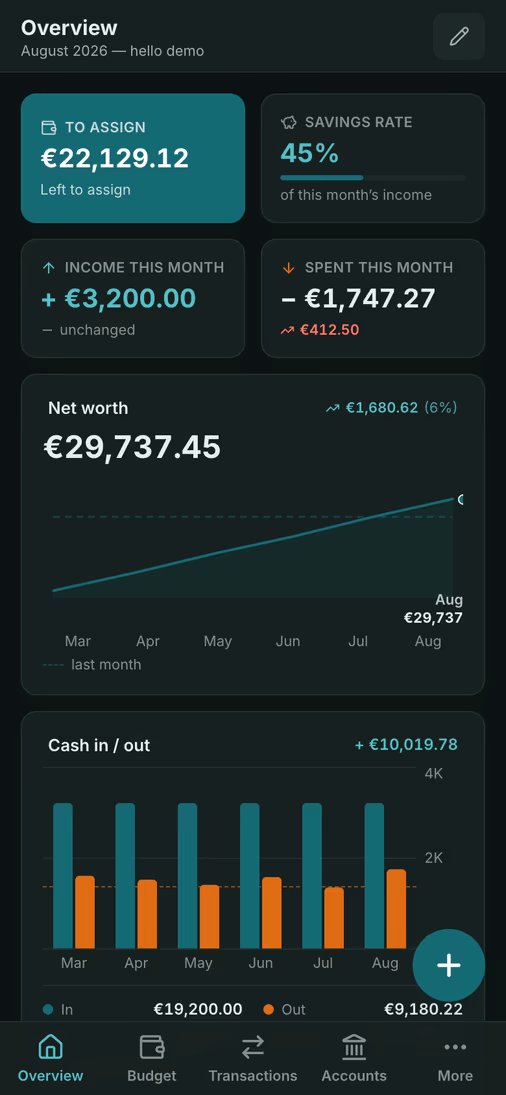506x1095 pixels.
Task: Switch to the Budget tab
Action: pos(151,1059)
